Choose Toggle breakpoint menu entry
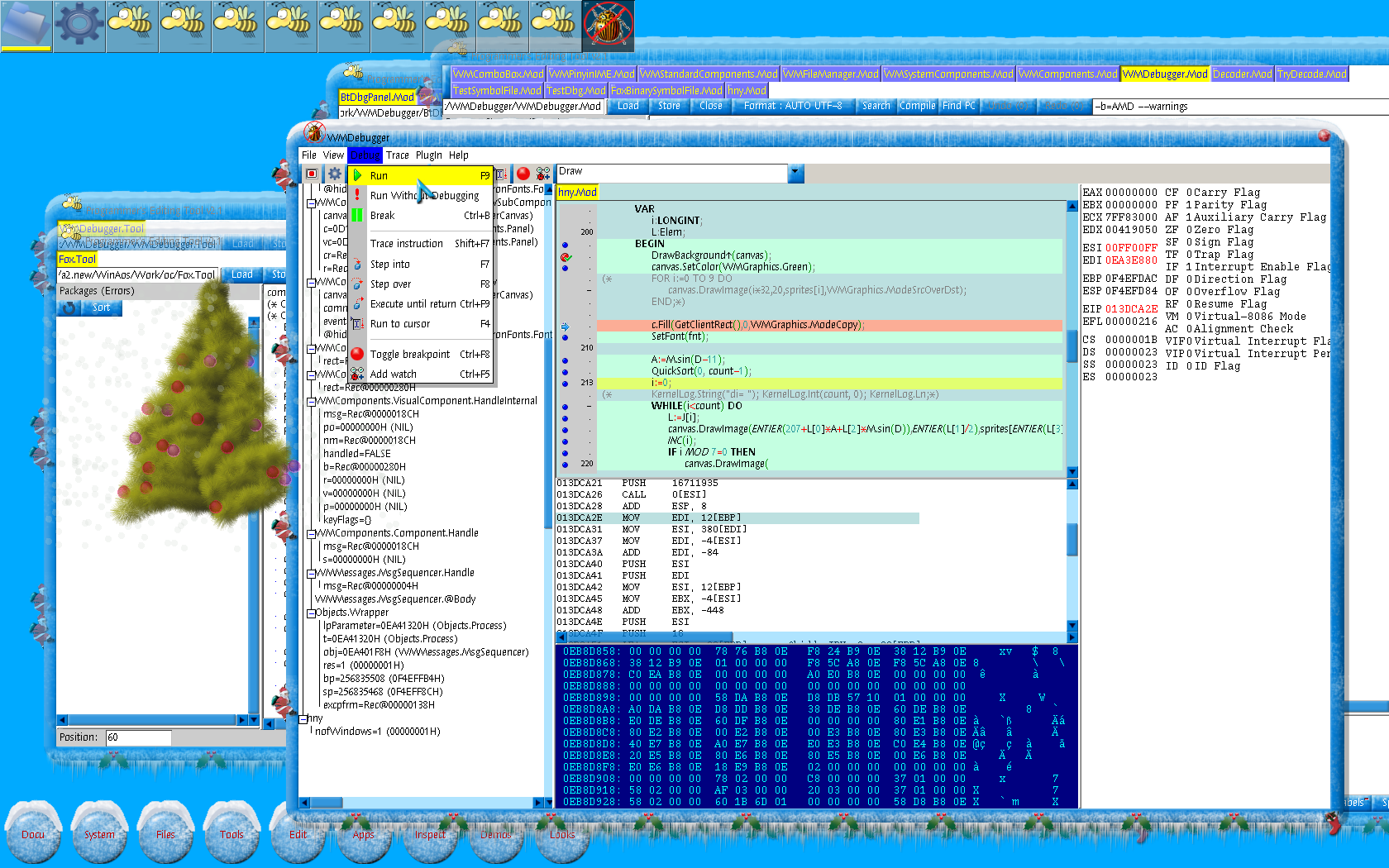The image size is (1389, 868). pyautogui.click(x=421, y=355)
